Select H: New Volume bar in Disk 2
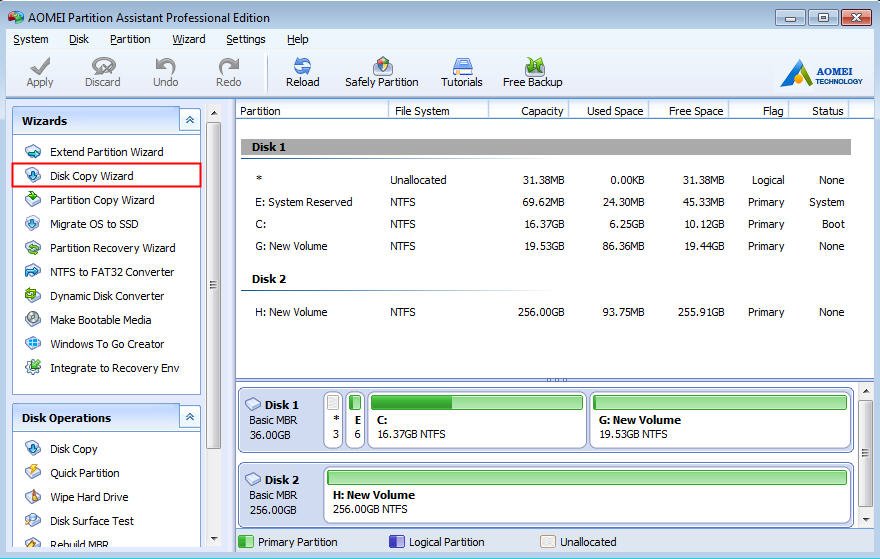880x559 pixels. [x=586, y=495]
